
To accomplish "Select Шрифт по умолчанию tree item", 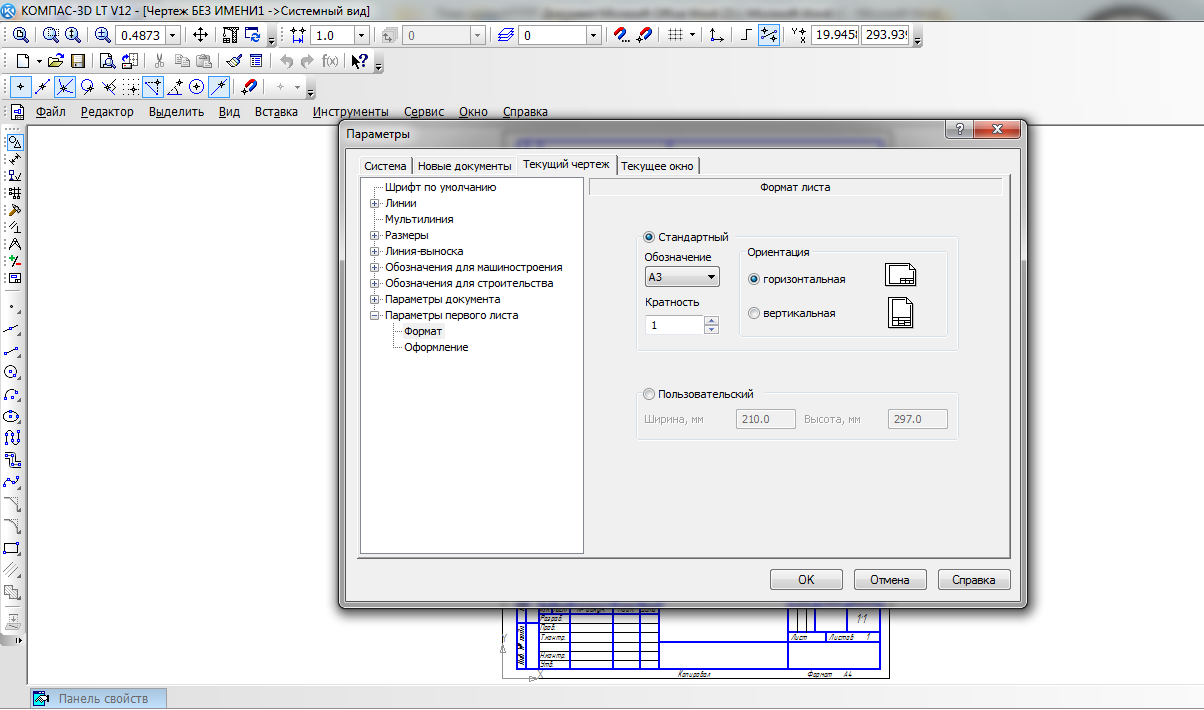I will coord(440,187).
